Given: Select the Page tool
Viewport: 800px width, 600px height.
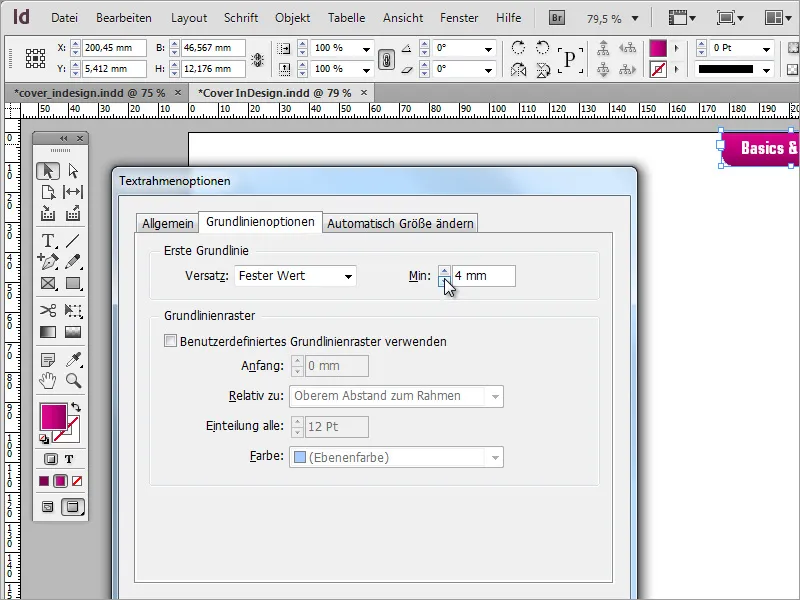Looking at the screenshot, I should (48, 192).
